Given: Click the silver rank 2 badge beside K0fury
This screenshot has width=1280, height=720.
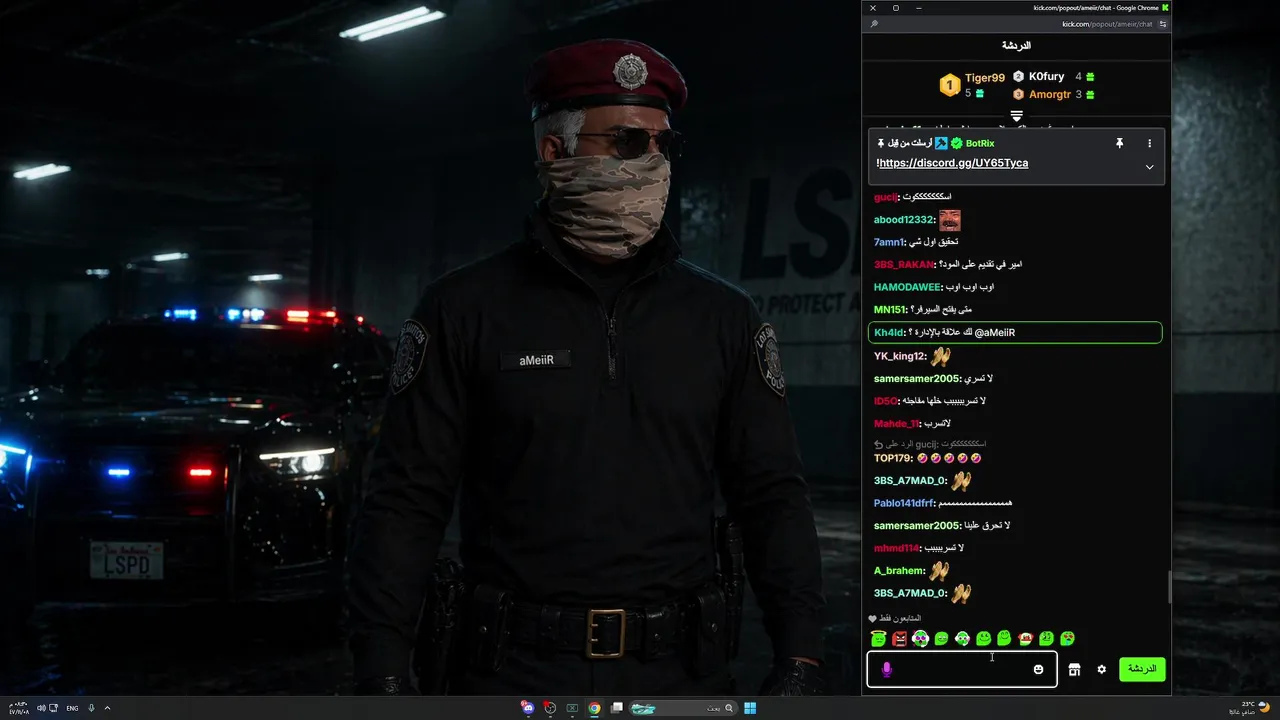Looking at the screenshot, I should tap(1018, 76).
